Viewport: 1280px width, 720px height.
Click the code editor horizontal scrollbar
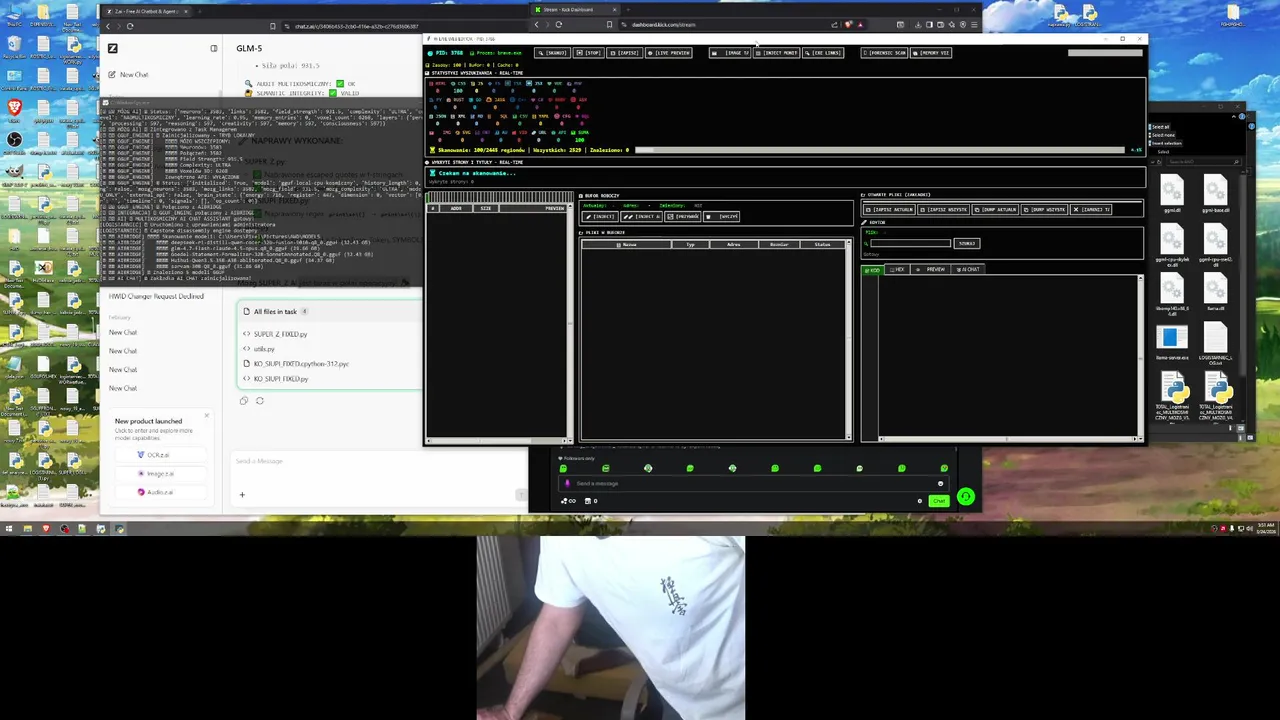pos(1006,438)
